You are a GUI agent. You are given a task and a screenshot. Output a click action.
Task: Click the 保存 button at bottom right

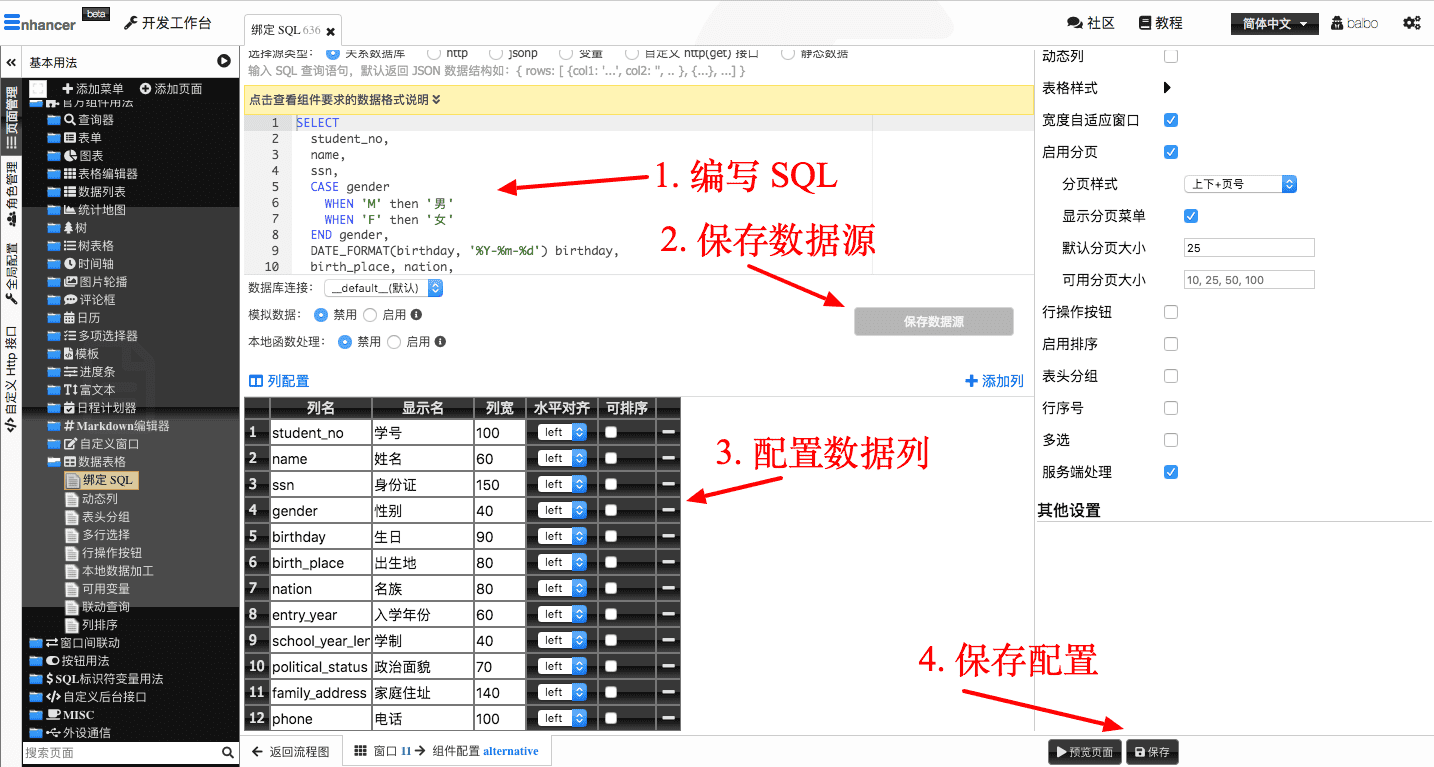click(x=1152, y=752)
